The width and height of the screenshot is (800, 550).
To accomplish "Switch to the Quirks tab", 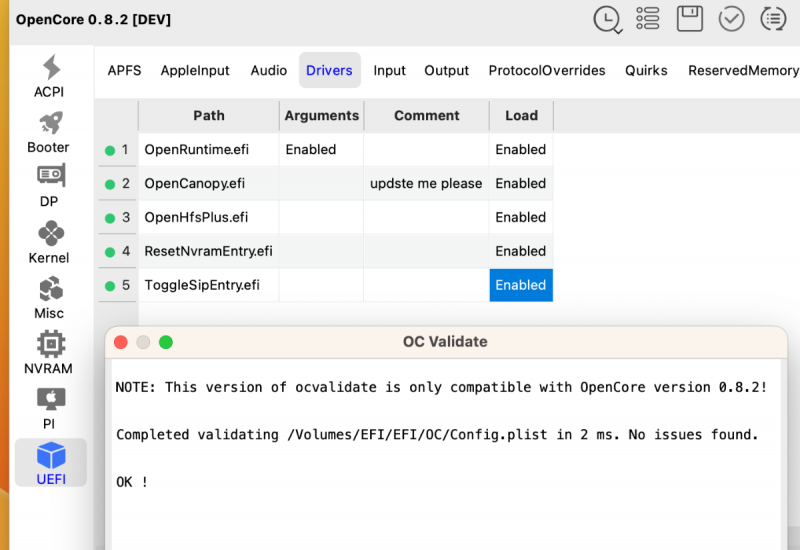I will point(646,71).
